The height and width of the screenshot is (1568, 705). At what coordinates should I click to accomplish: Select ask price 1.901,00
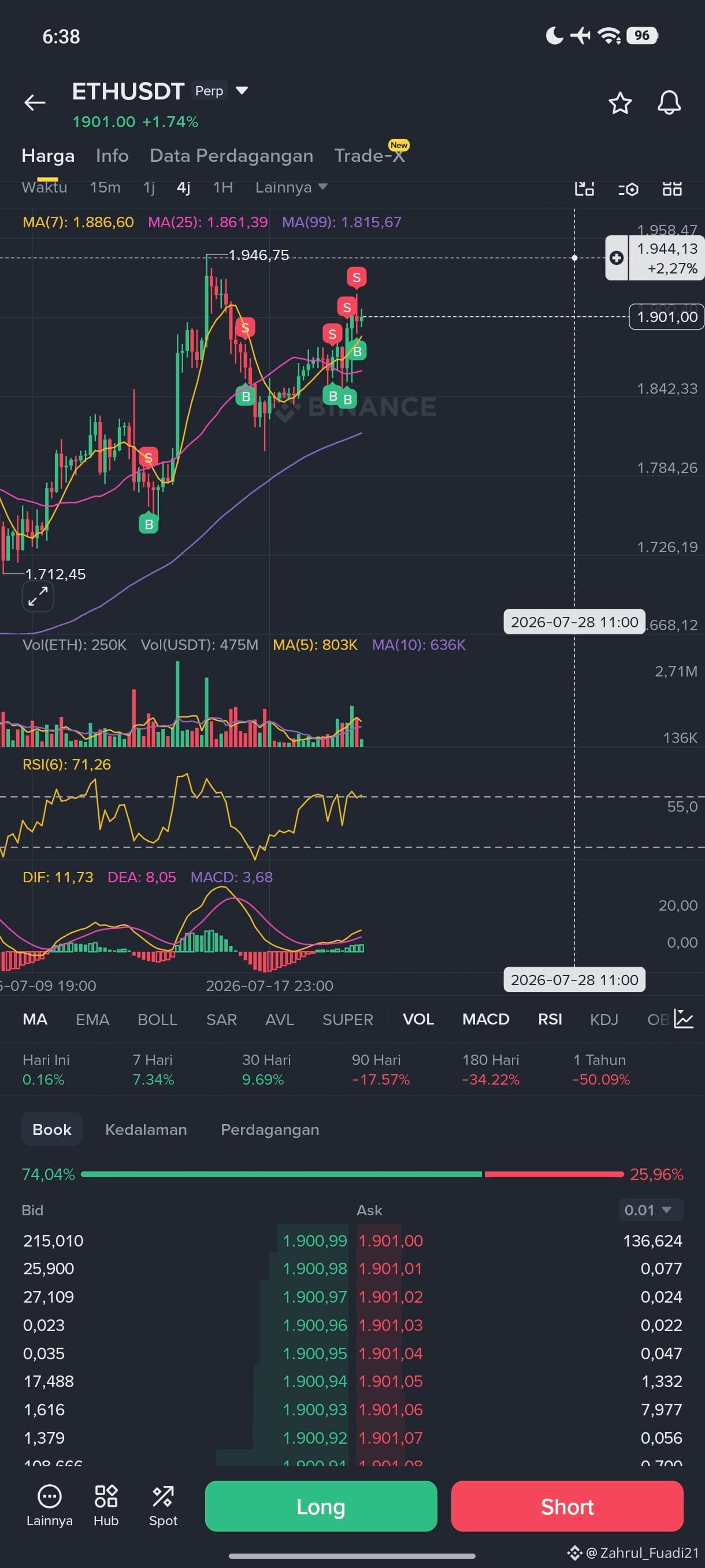[x=391, y=1241]
